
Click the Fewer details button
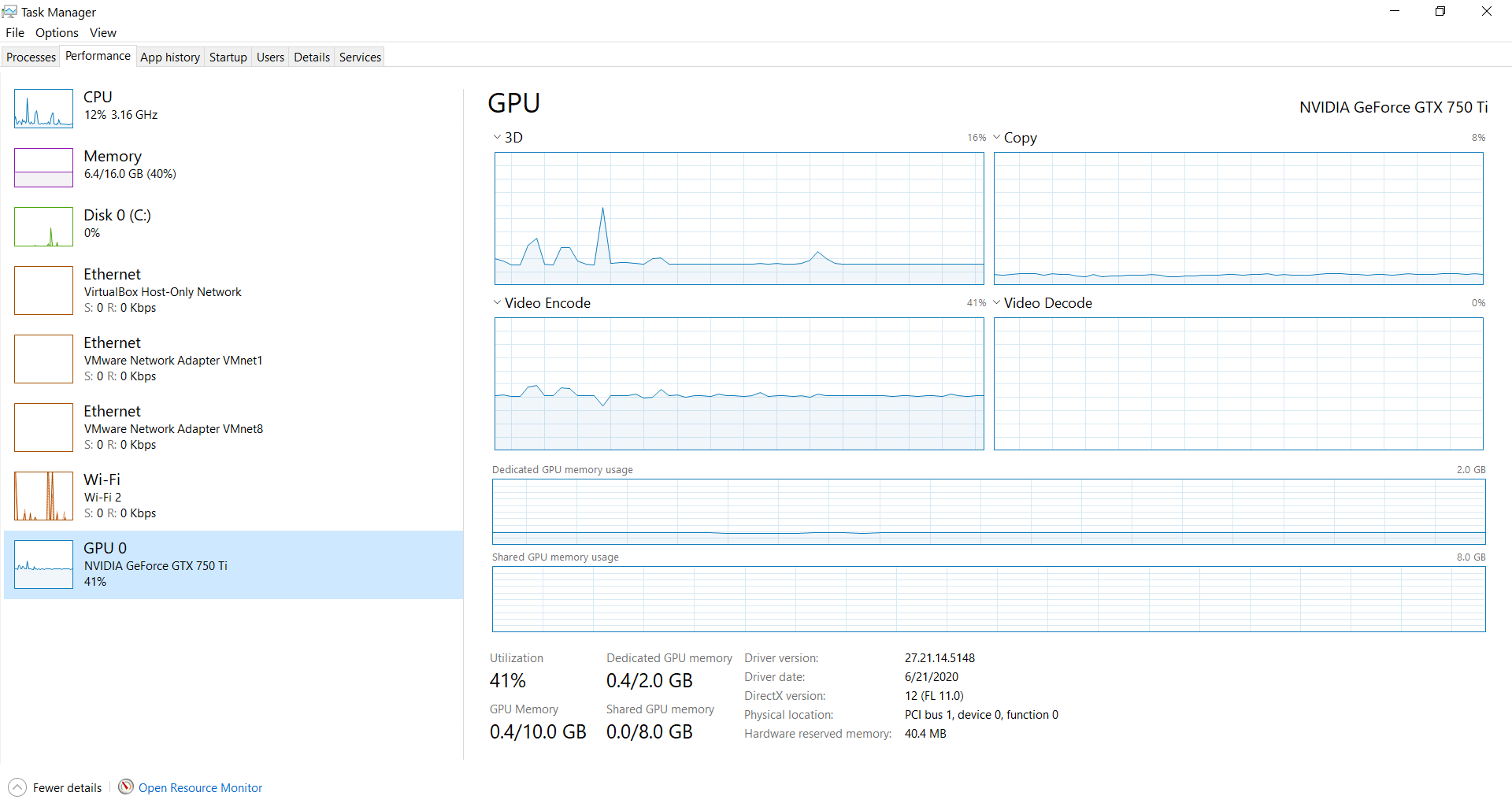[67, 787]
